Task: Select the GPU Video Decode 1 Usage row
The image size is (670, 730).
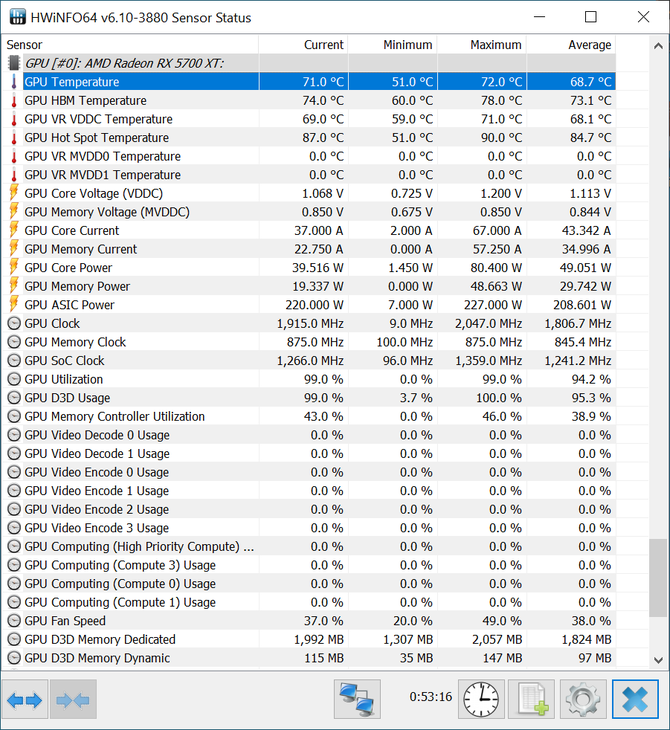Action: [x=309, y=453]
